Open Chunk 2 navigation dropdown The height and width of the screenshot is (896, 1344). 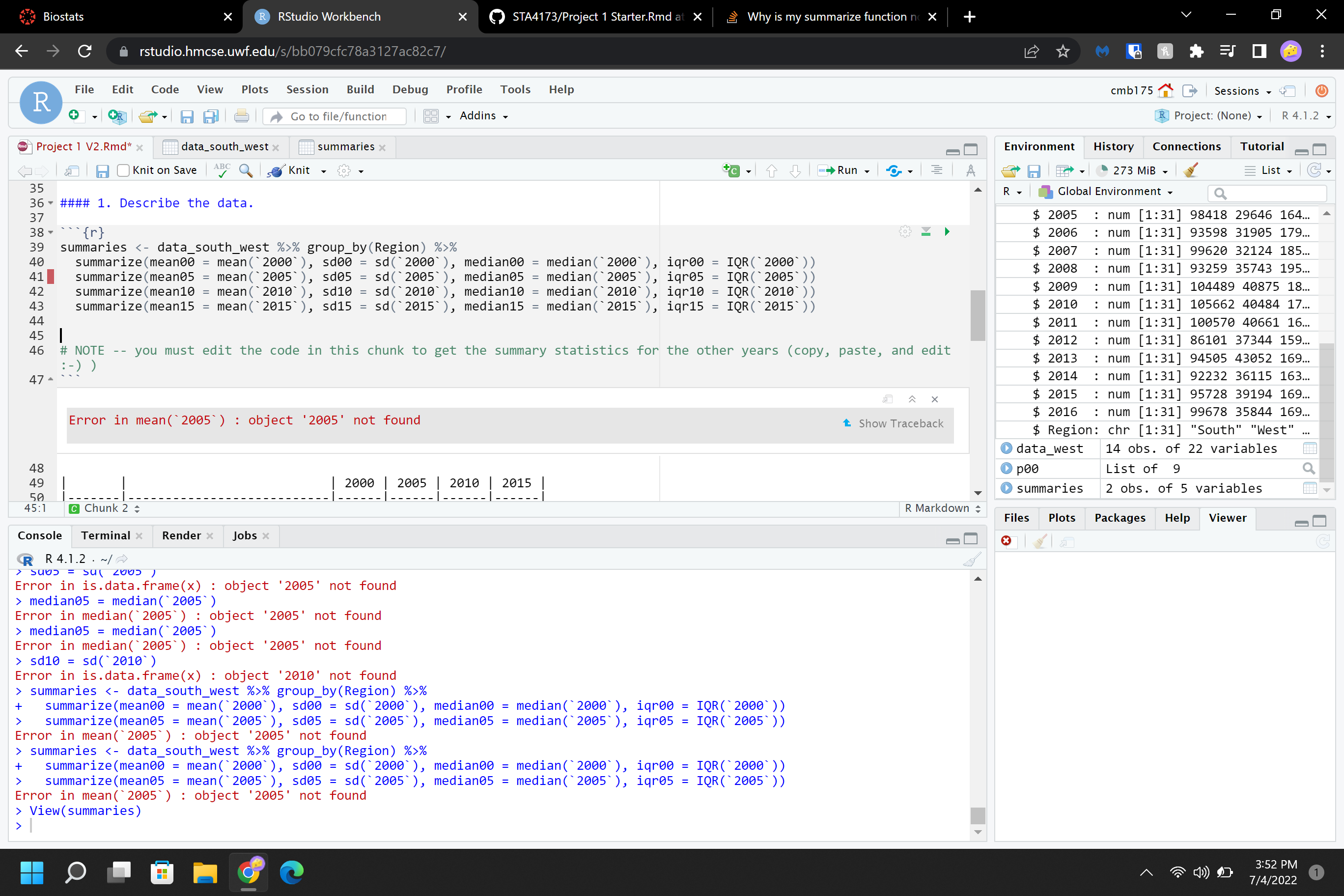tap(105, 508)
